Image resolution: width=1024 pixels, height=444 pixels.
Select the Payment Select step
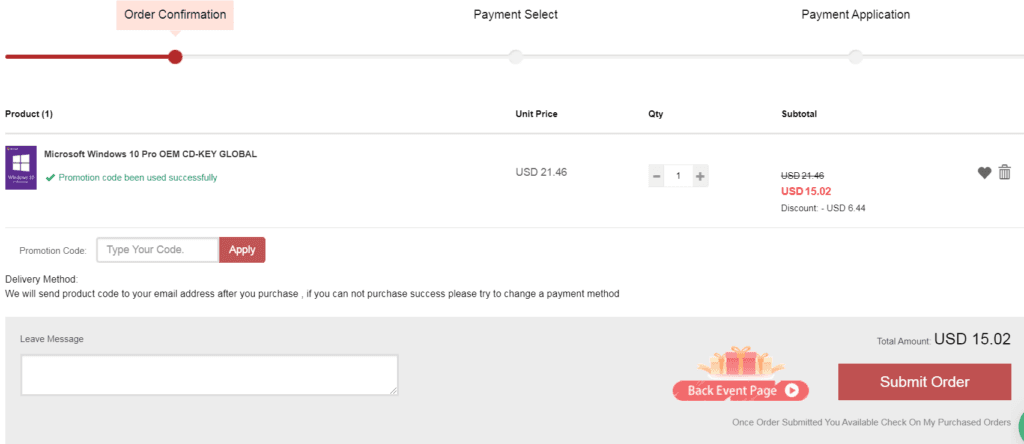tap(515, 14)
